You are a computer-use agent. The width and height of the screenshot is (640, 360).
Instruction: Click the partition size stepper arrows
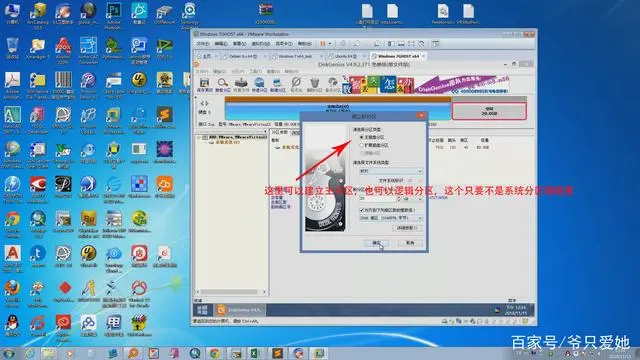[398, 199]
